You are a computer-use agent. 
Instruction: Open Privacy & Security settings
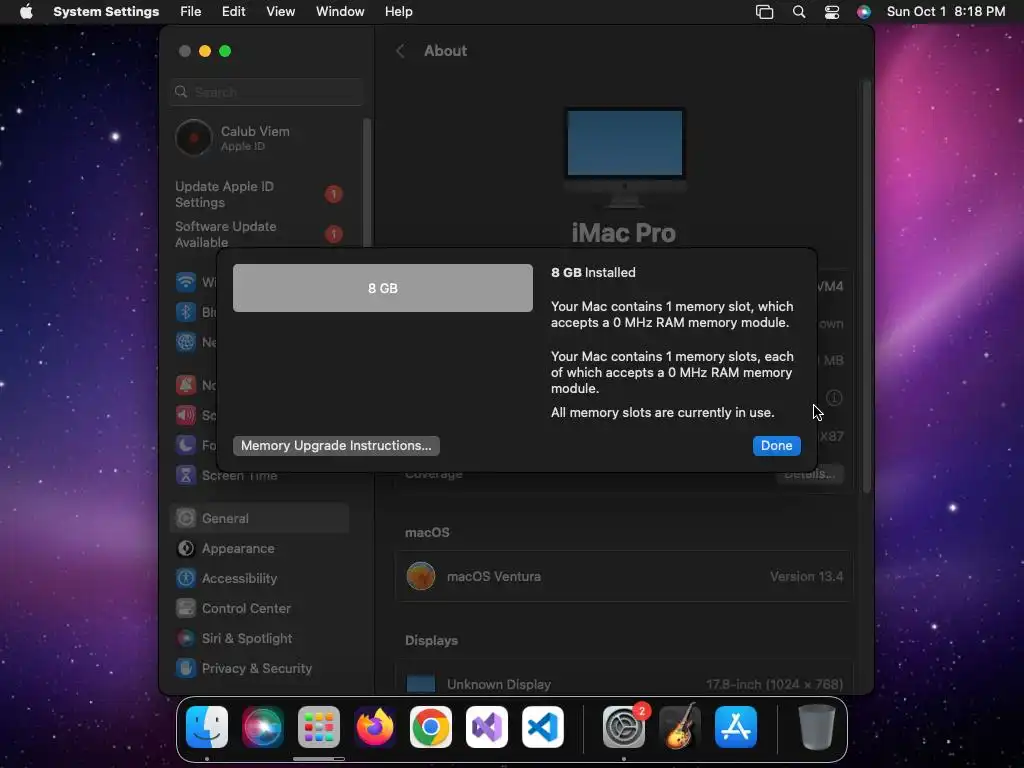tap(259, 668)
